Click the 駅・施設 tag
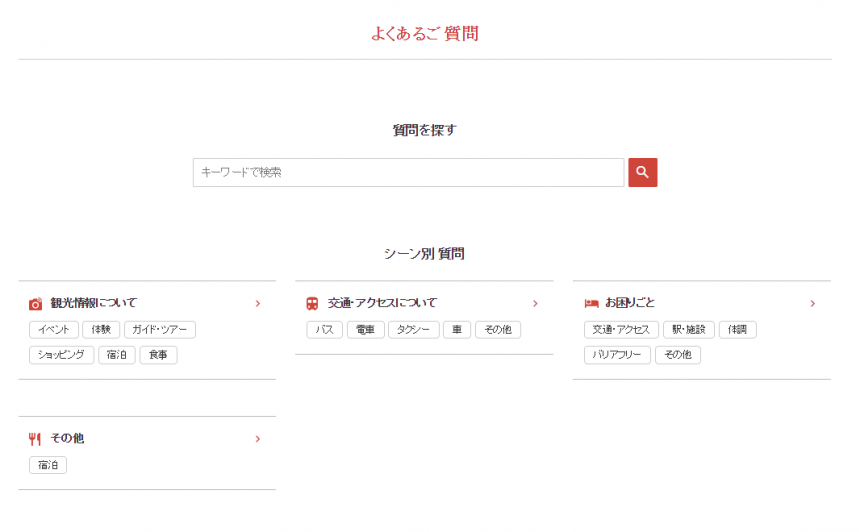The width and height of the screenshot is (860, 532). pos(688,330)
